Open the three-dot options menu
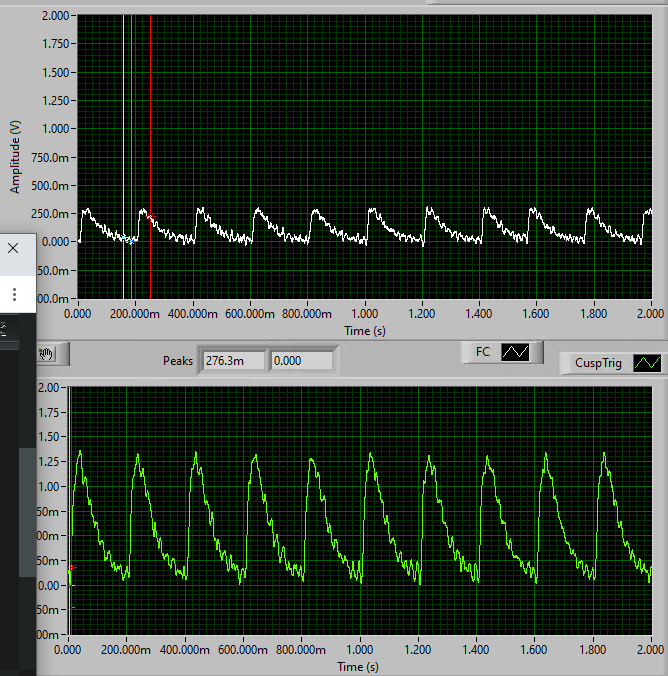 (x=14, y=295)
